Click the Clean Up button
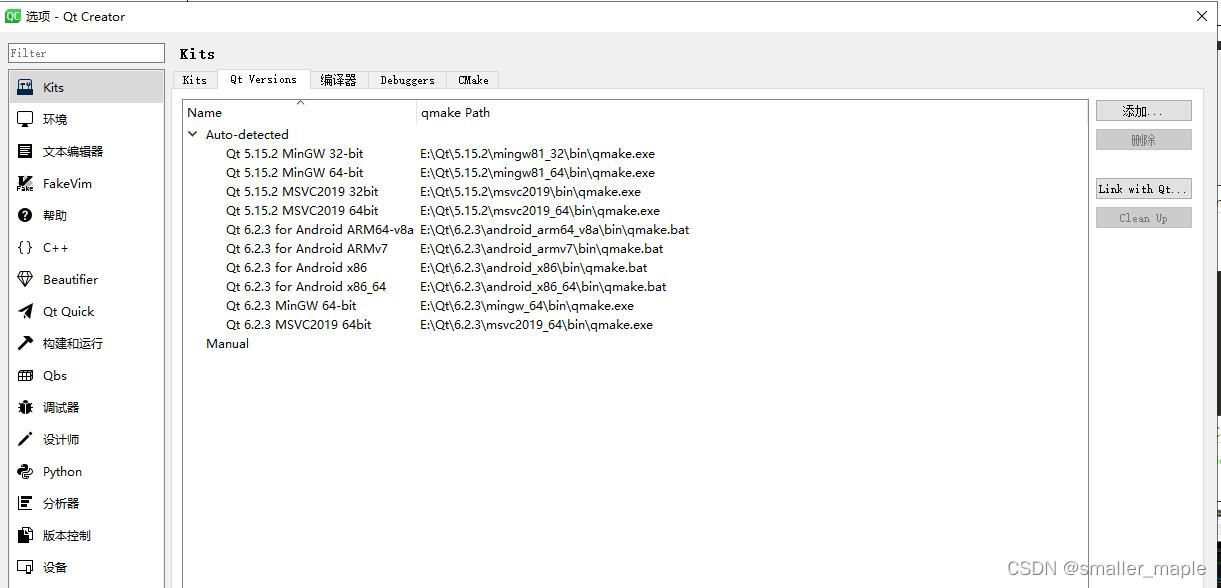1221x588 pixels. [1143, 218]
